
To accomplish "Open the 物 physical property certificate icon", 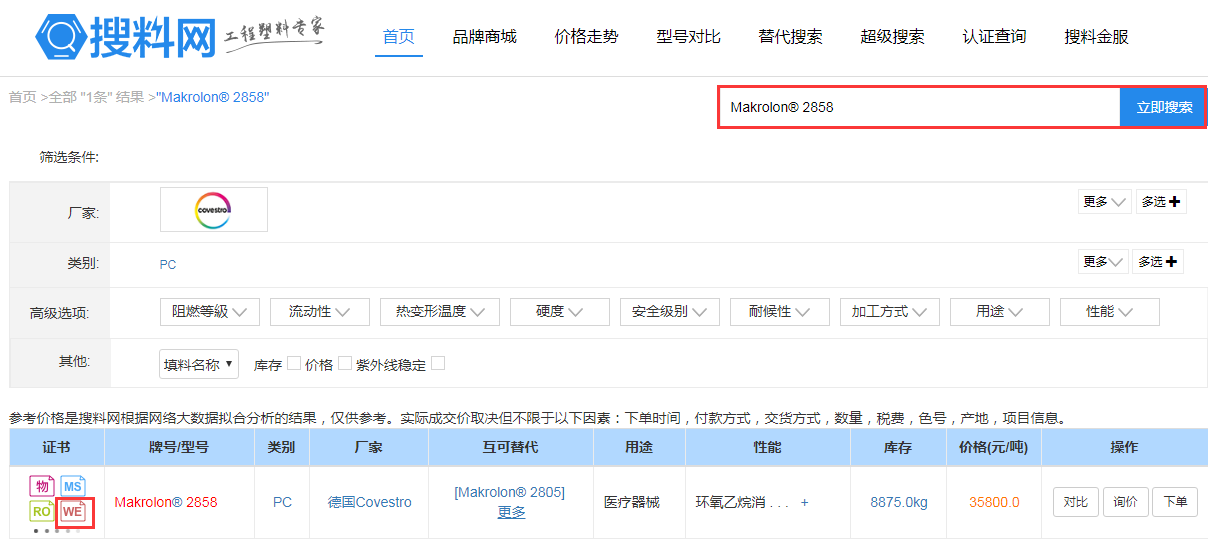I will (x=41, y=487).
